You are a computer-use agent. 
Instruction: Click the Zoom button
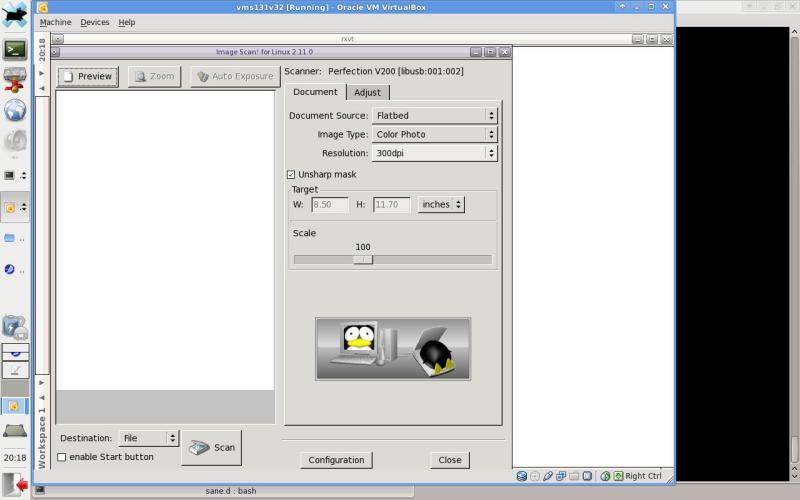coord(154,77)
